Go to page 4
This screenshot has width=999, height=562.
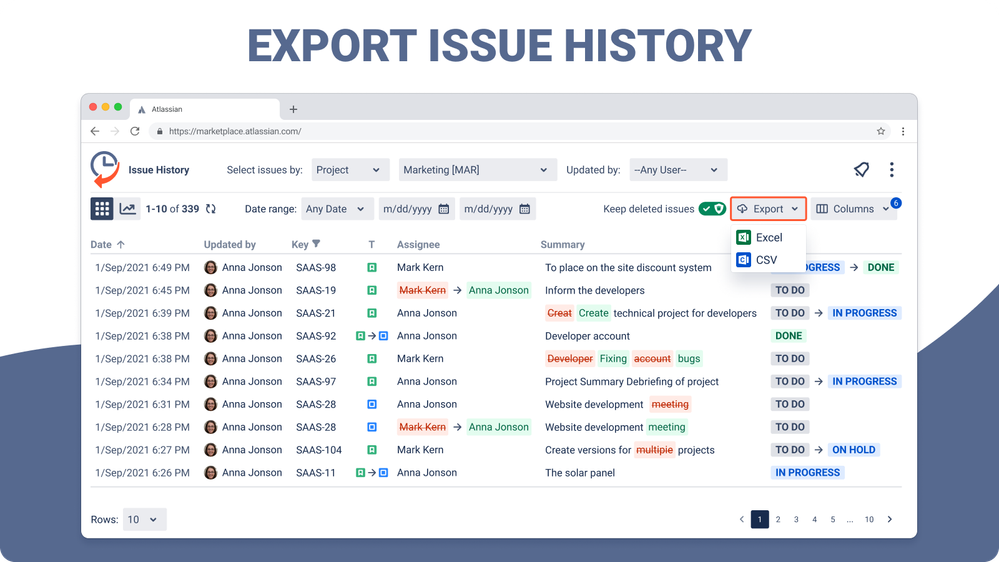[x=814, y=519]
